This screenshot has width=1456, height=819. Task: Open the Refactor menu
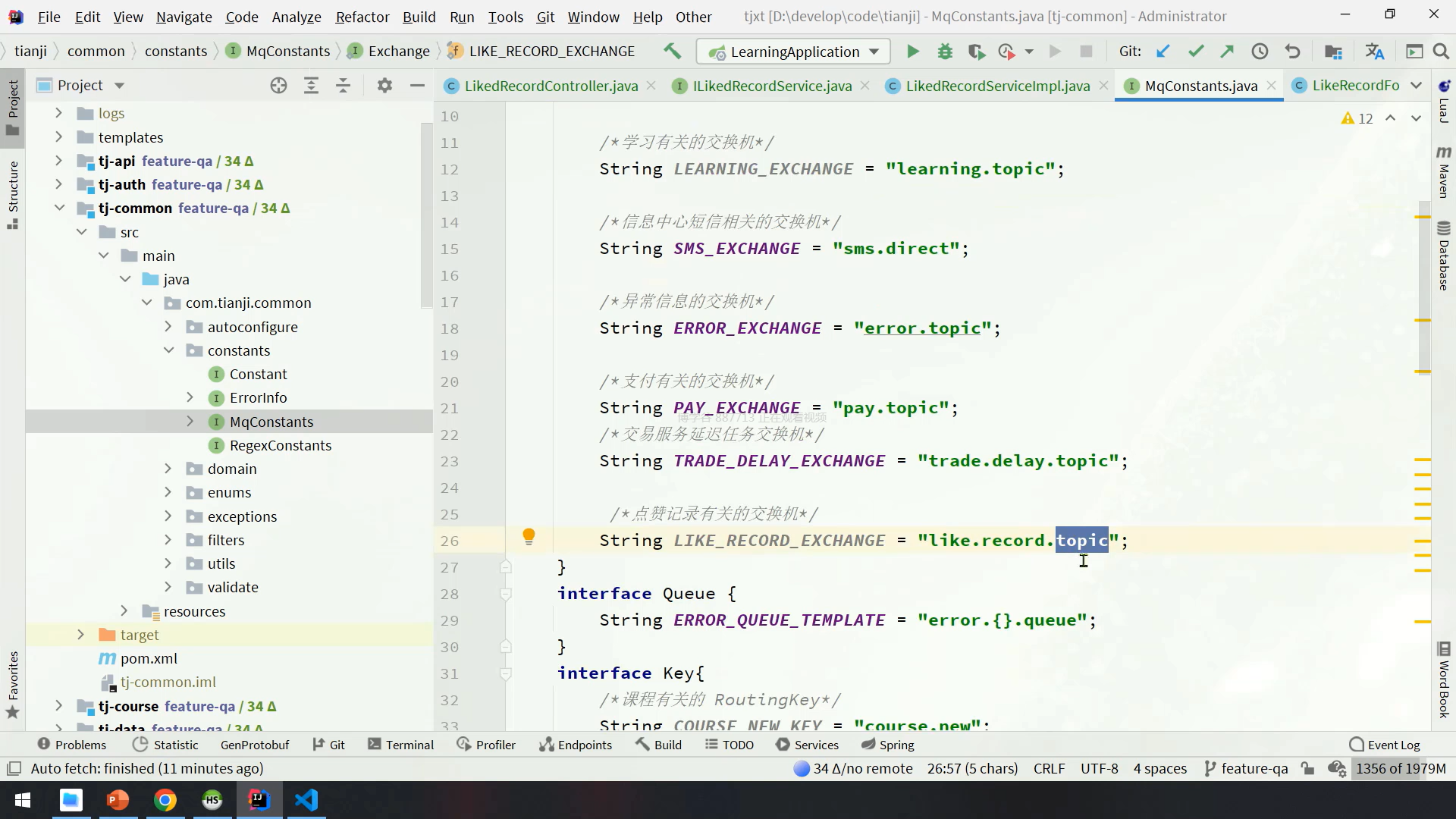(x=362, y=17)
